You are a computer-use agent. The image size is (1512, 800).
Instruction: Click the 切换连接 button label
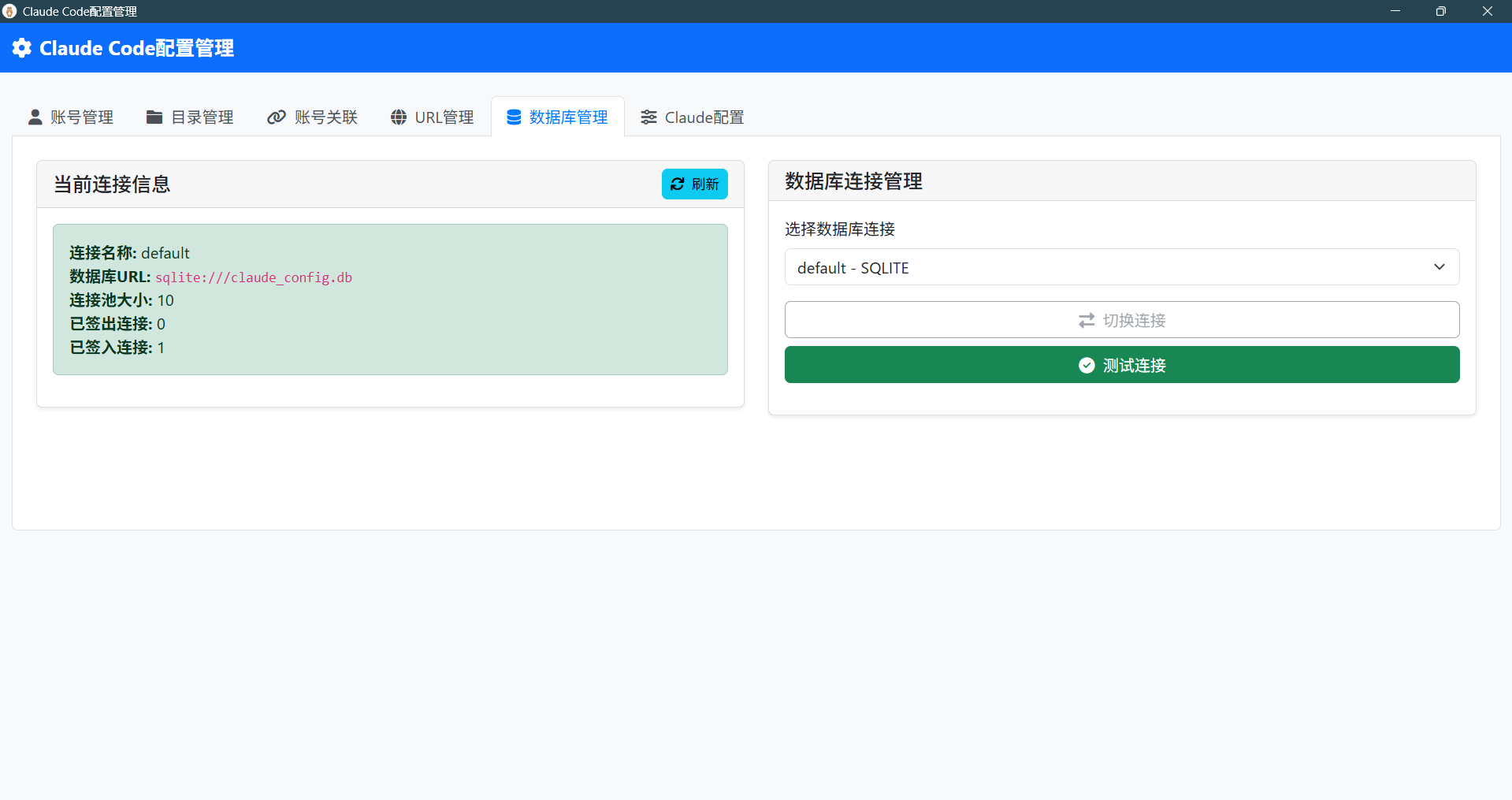pos(1134,320)
